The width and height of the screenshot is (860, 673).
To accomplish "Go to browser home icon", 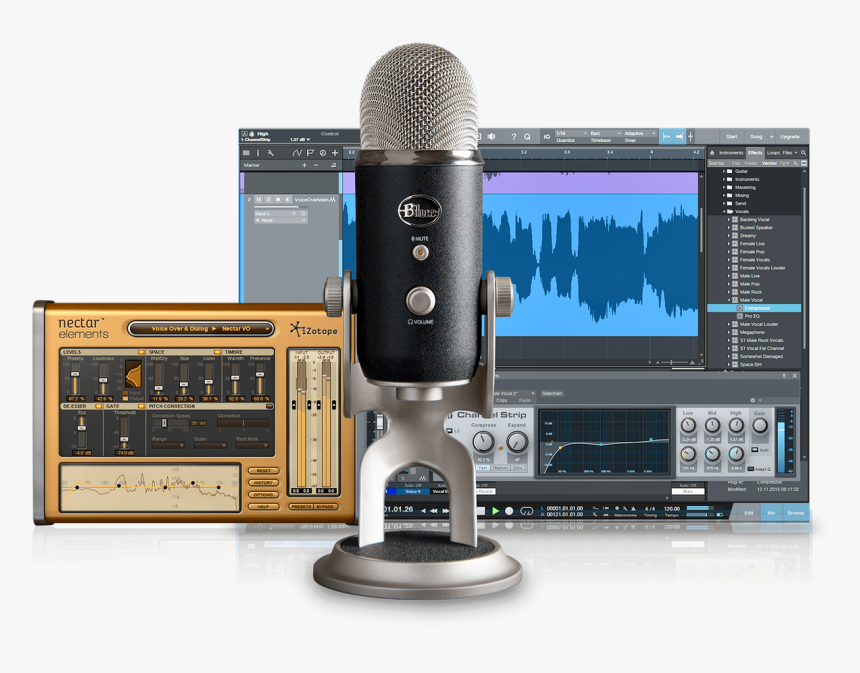I will click(x=712, y=152).
